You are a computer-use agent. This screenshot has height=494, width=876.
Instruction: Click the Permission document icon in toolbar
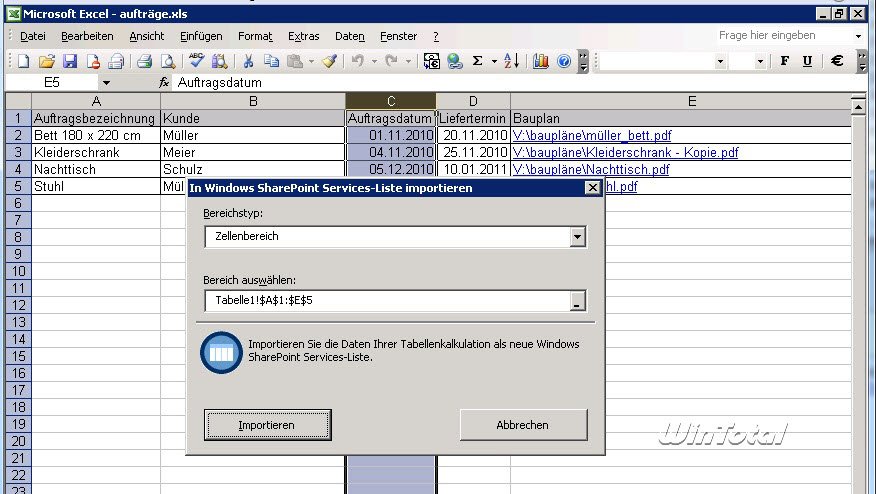tap(93, 61)
